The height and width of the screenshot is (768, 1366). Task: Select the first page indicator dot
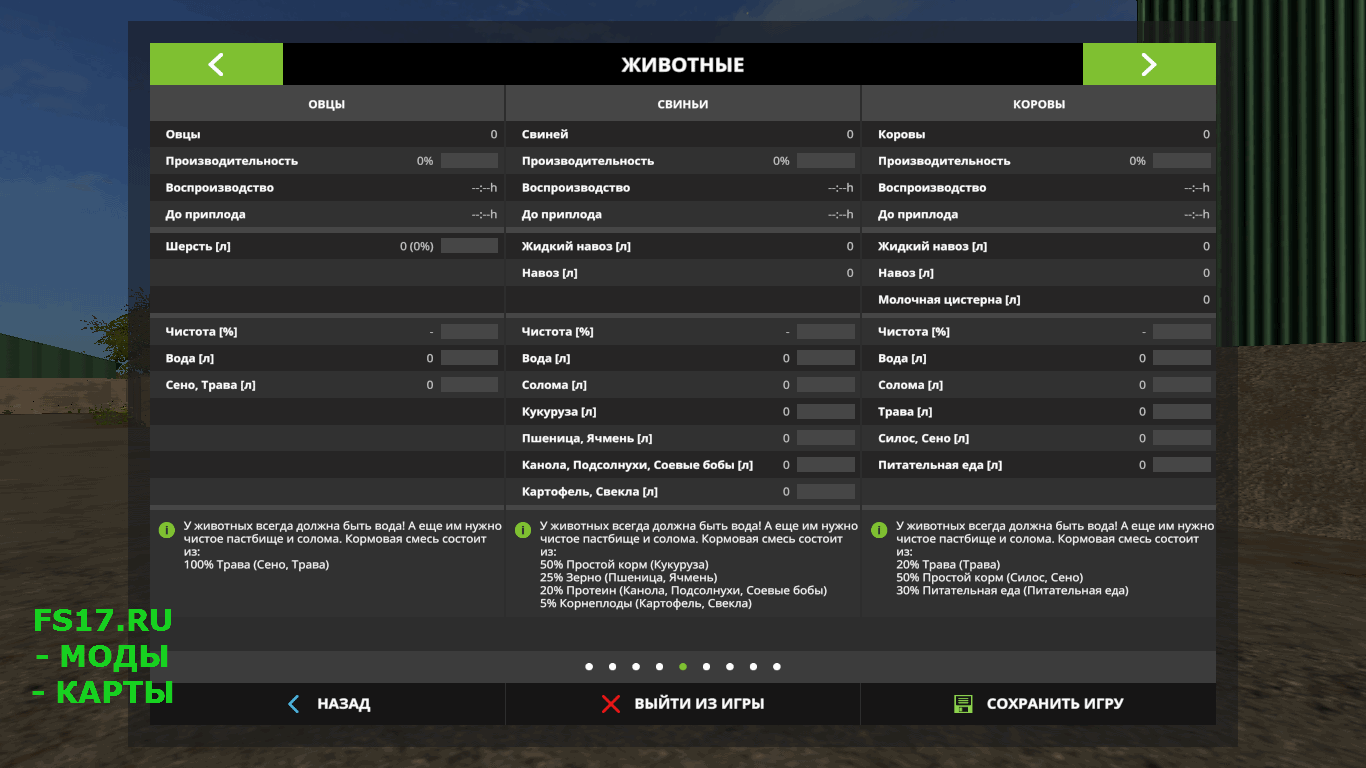(x=589, y=666)
